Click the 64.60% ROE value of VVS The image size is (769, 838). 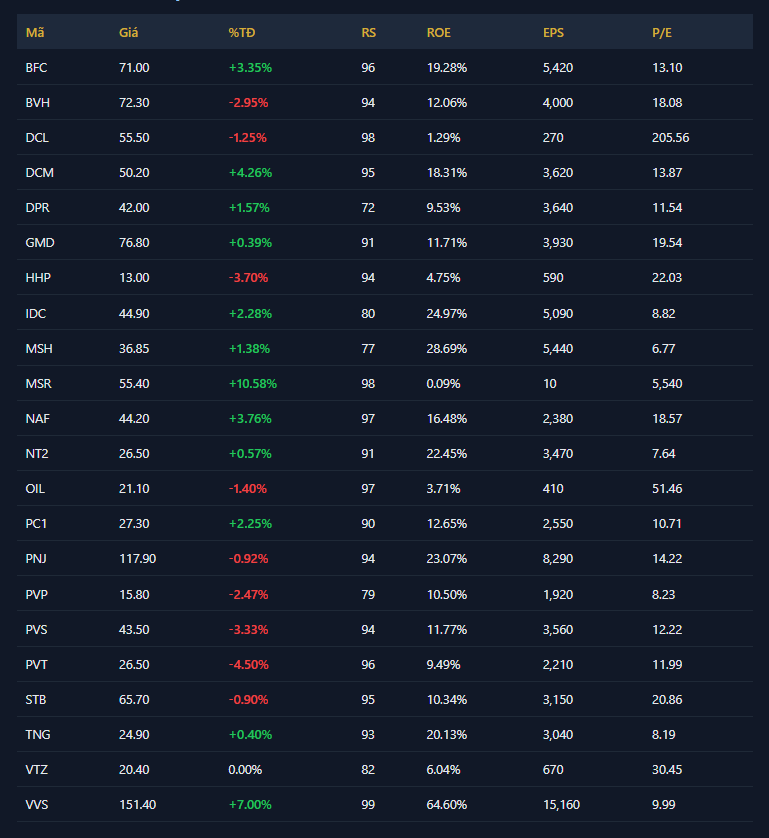(x=447, y=805)
